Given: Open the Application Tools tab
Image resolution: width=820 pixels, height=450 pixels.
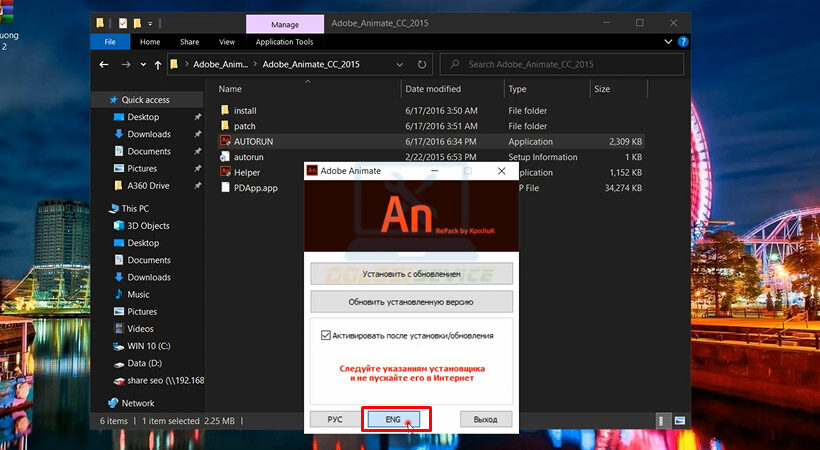Looking at the screenshot, I should coord(284,42).
